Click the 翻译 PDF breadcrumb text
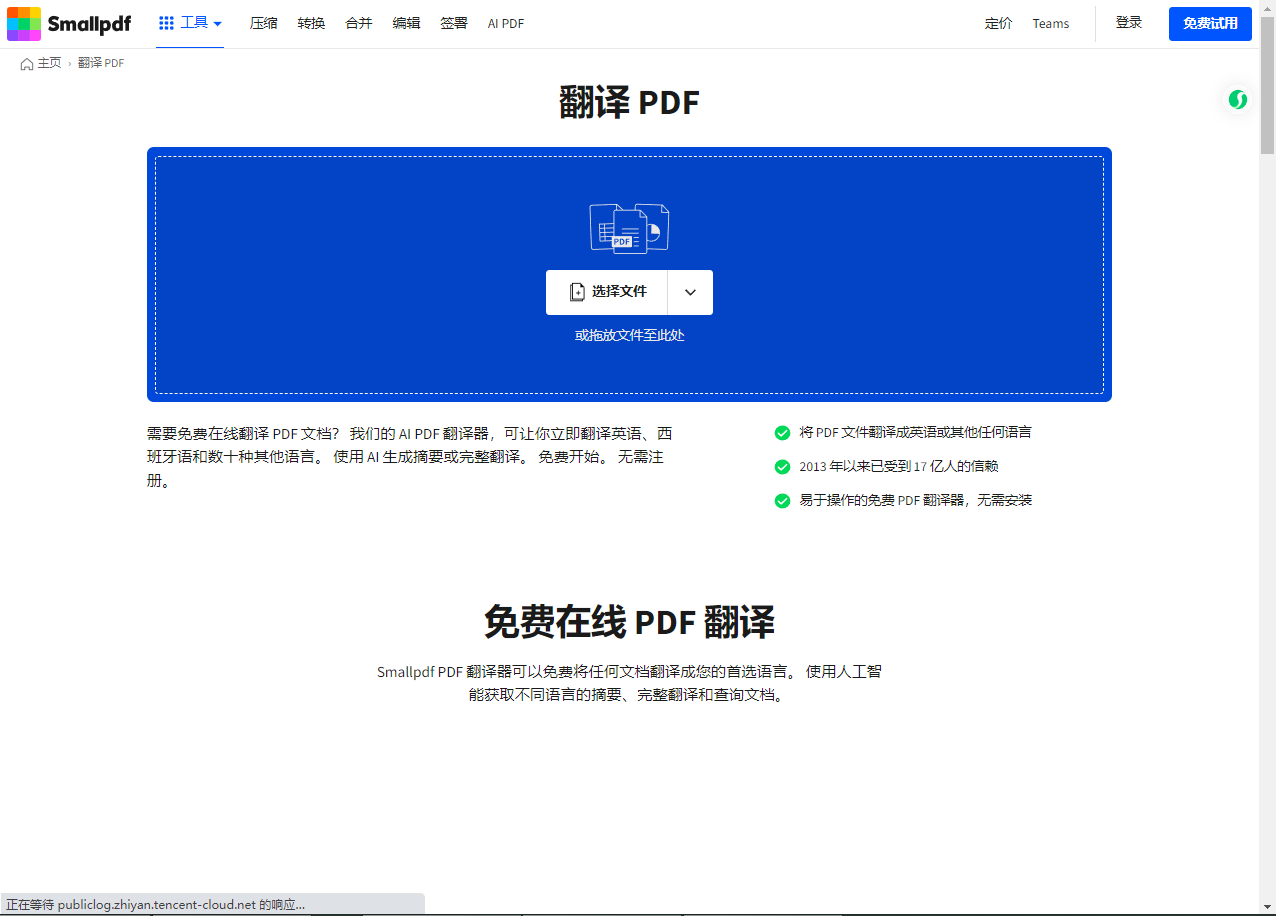The width and height of the screenshot is (1276, 916). 101,63
